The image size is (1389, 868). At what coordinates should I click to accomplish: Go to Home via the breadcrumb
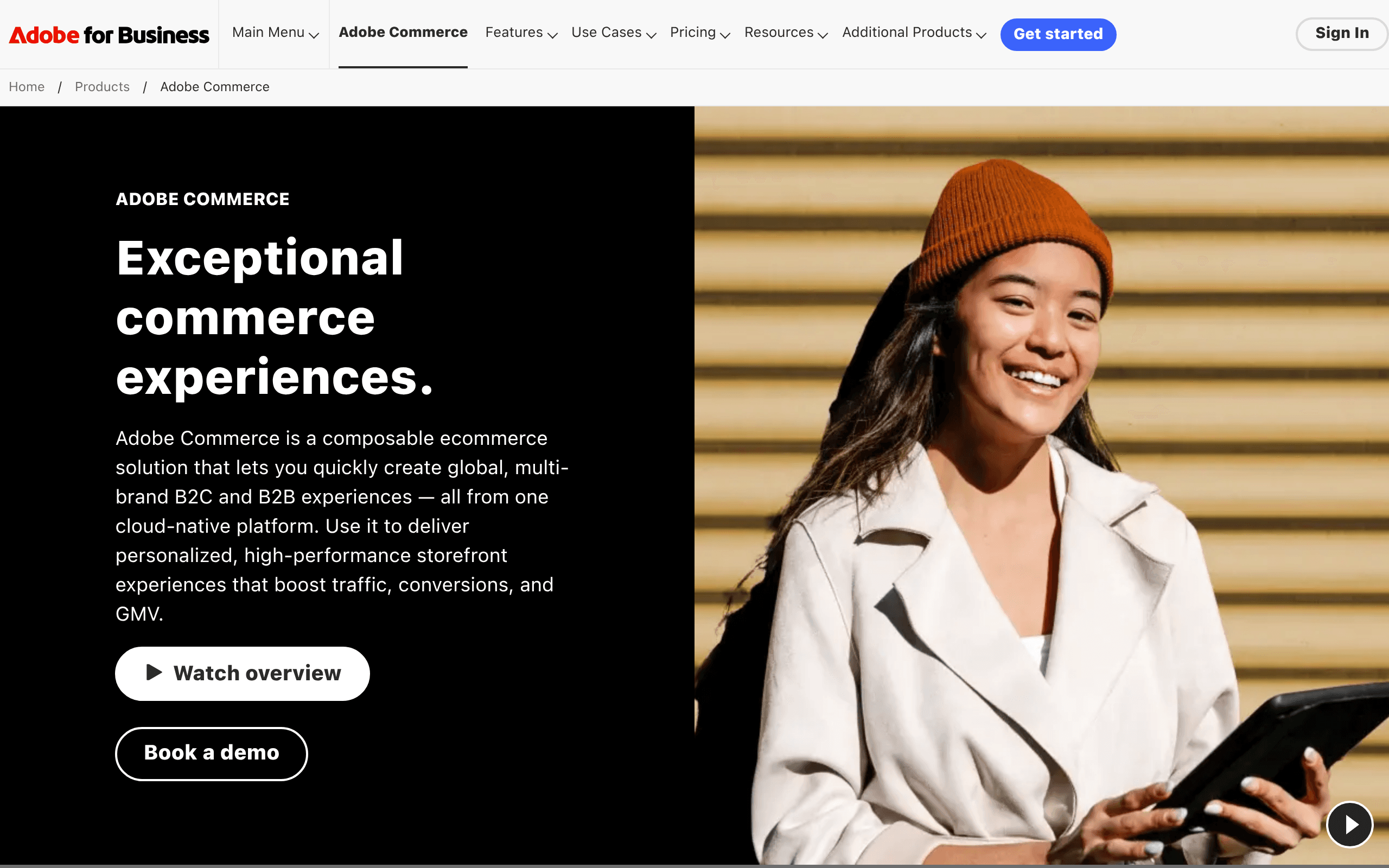pos(27,87)
